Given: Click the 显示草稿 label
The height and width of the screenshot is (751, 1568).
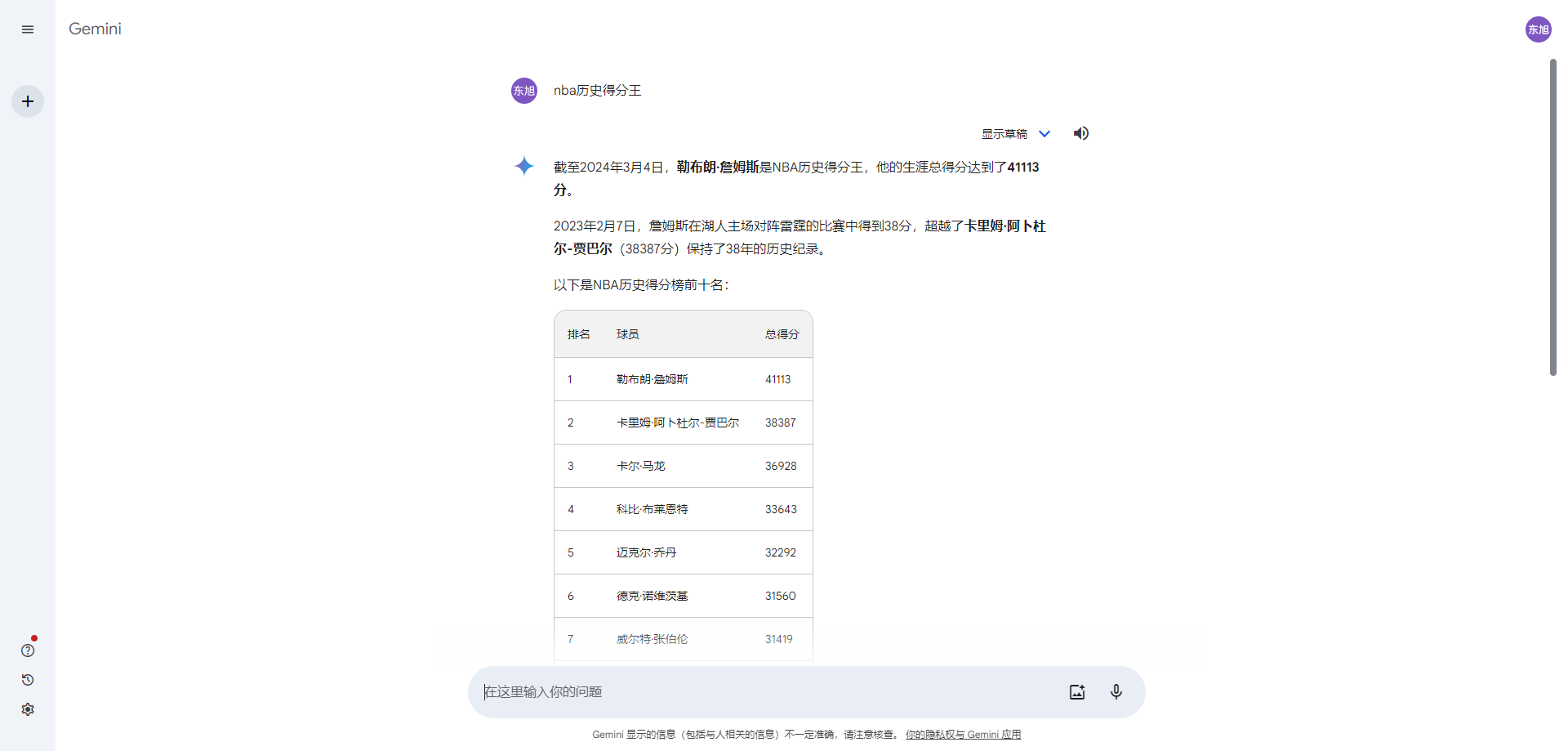Looking at the screenshot, I should coord(1004,134).
